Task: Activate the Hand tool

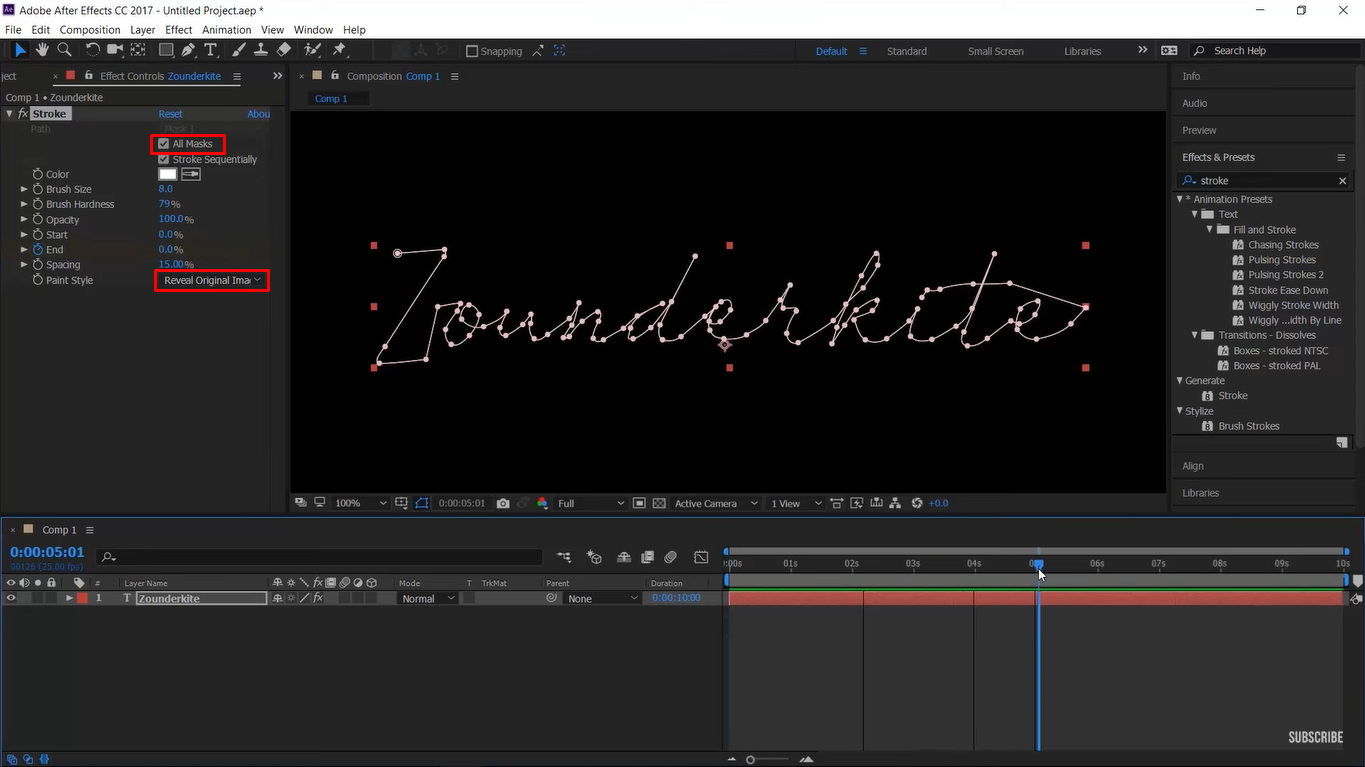Action: click(41, 50)
